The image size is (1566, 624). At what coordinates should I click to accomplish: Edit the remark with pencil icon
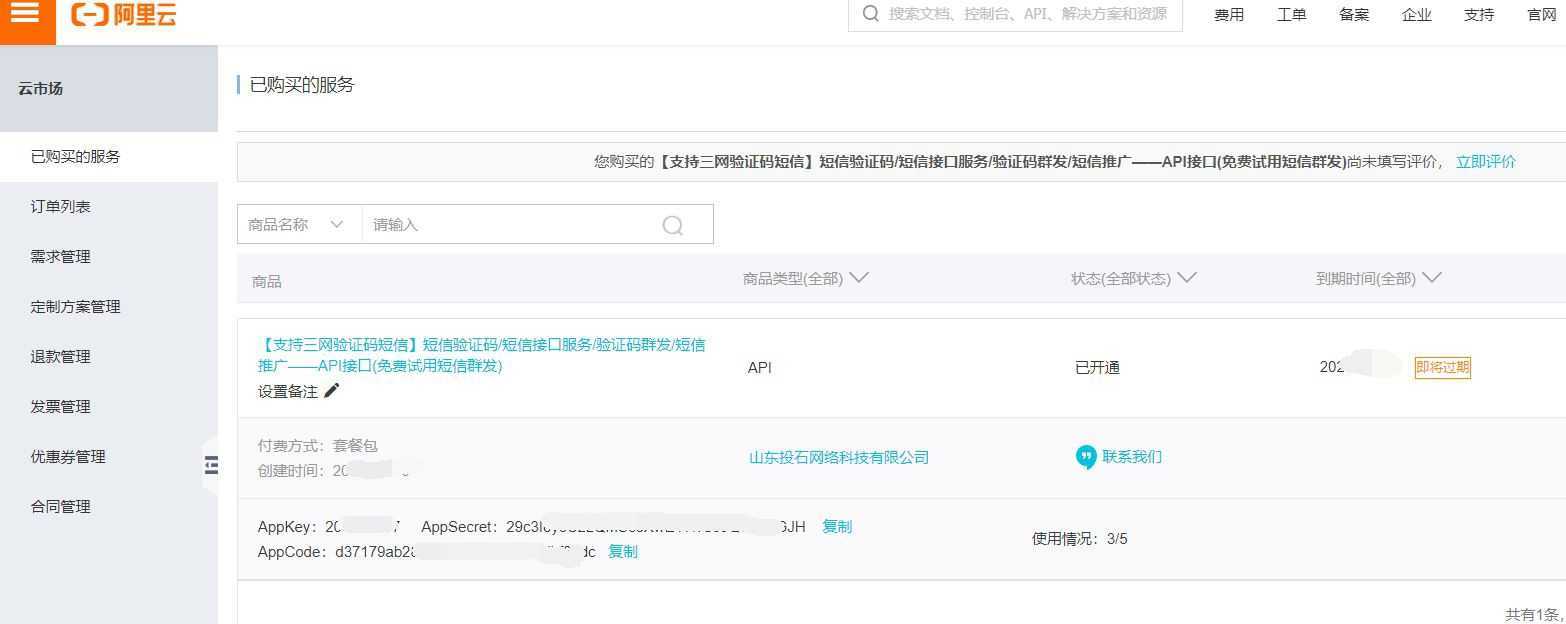tap(332, 391)
